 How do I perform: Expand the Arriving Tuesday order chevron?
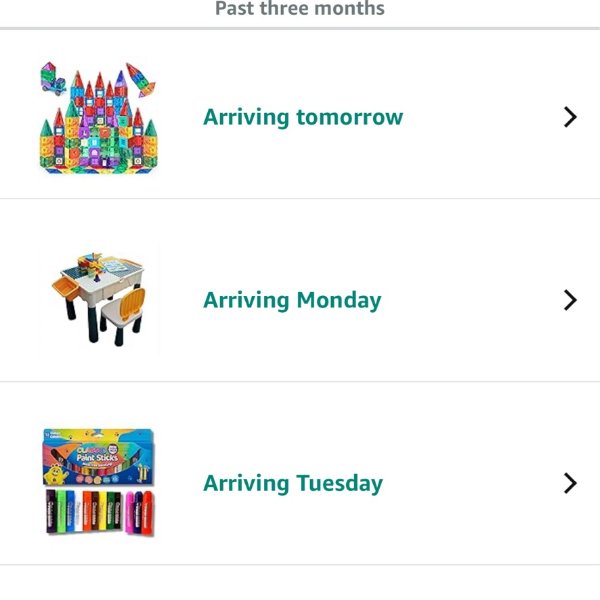[x=570, y=483]
